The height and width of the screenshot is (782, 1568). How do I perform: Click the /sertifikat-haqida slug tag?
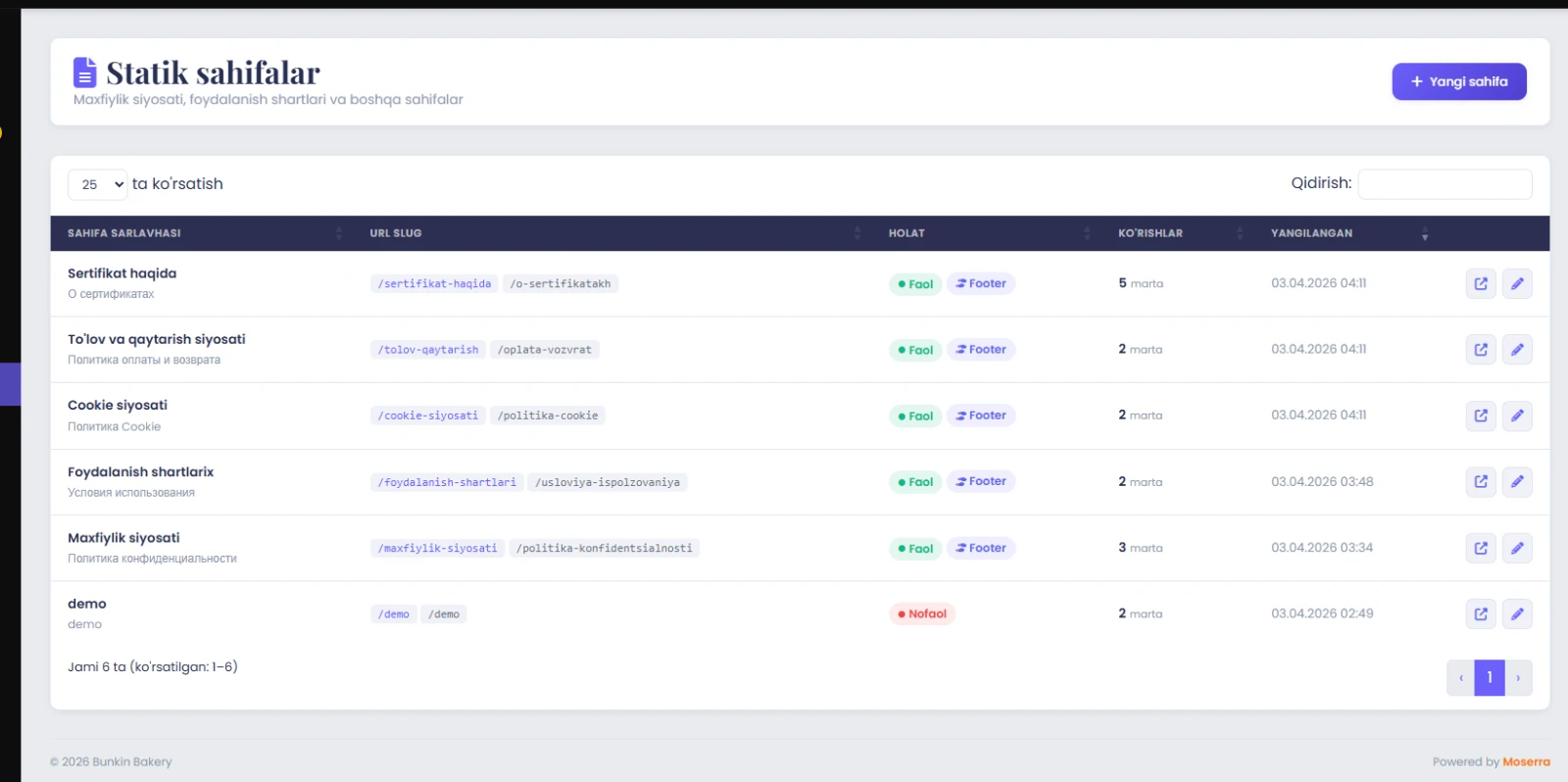tap(434, 284)
